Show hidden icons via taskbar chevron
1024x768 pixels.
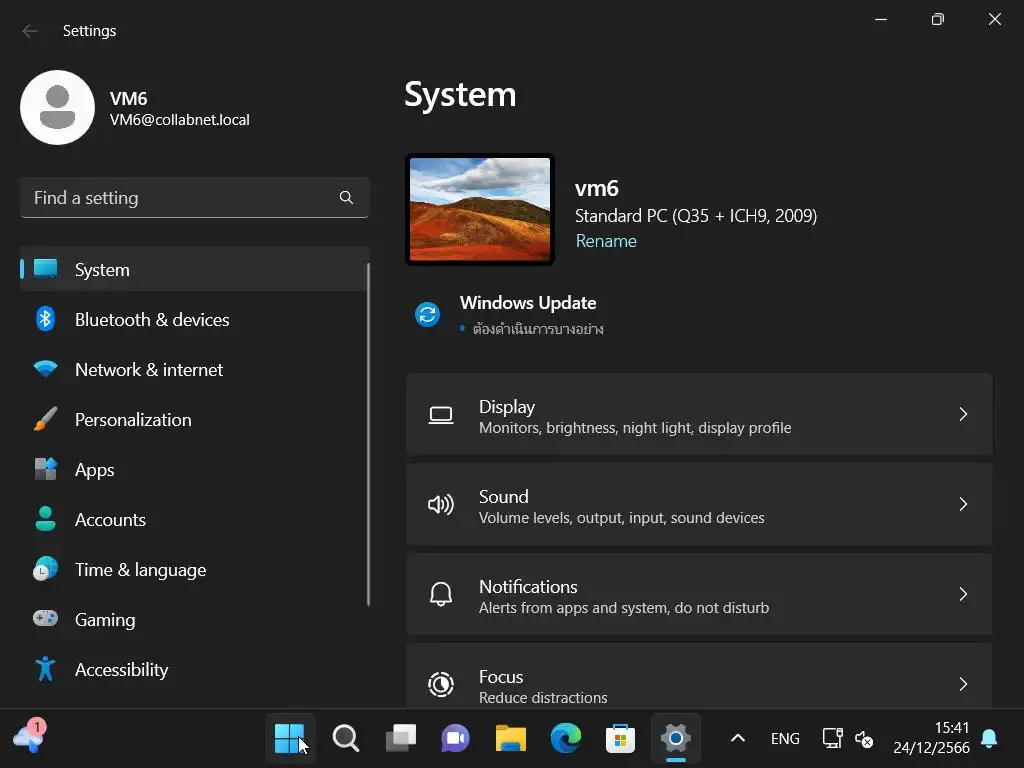[x=738, y=739]
